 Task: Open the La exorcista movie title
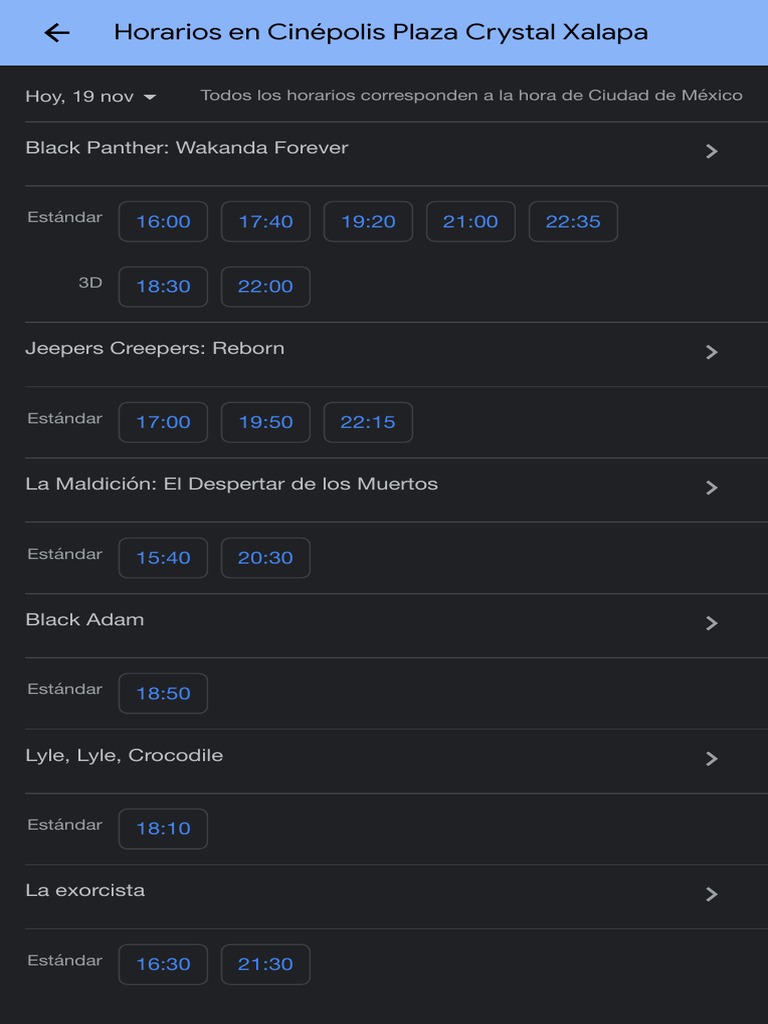(x=85, y=891)
